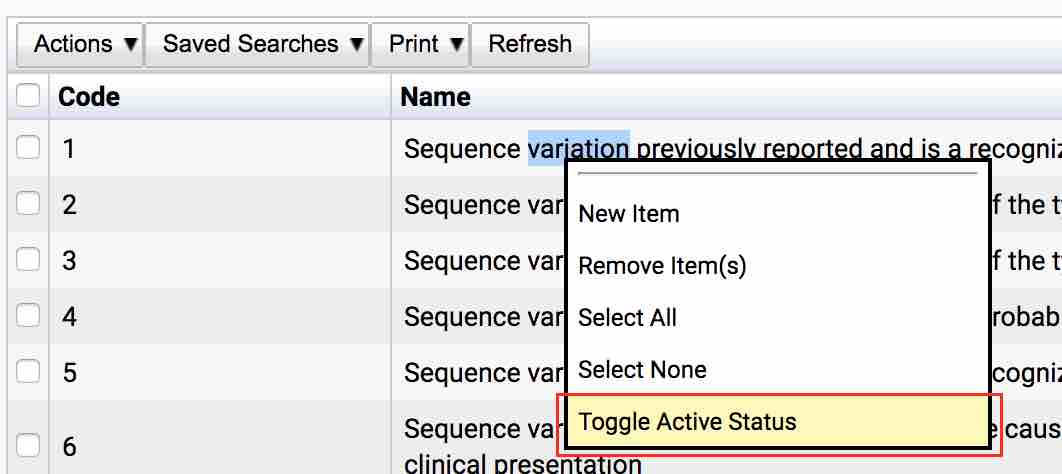This screenshot has width=1062, height=474.
Task: Choose New Item from context menu
Action: pos(629,214)
